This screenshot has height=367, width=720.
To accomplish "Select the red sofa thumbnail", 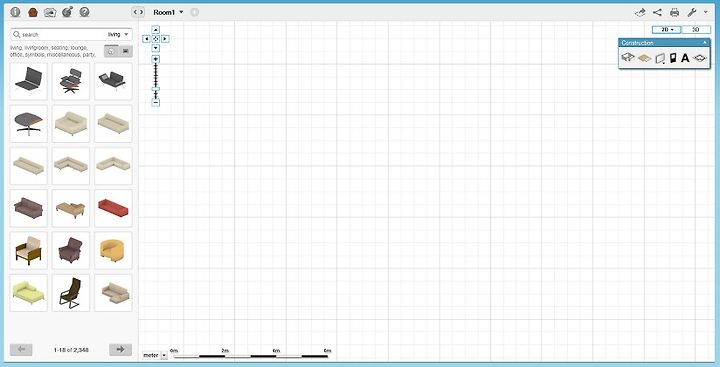I will click(113, 208).
